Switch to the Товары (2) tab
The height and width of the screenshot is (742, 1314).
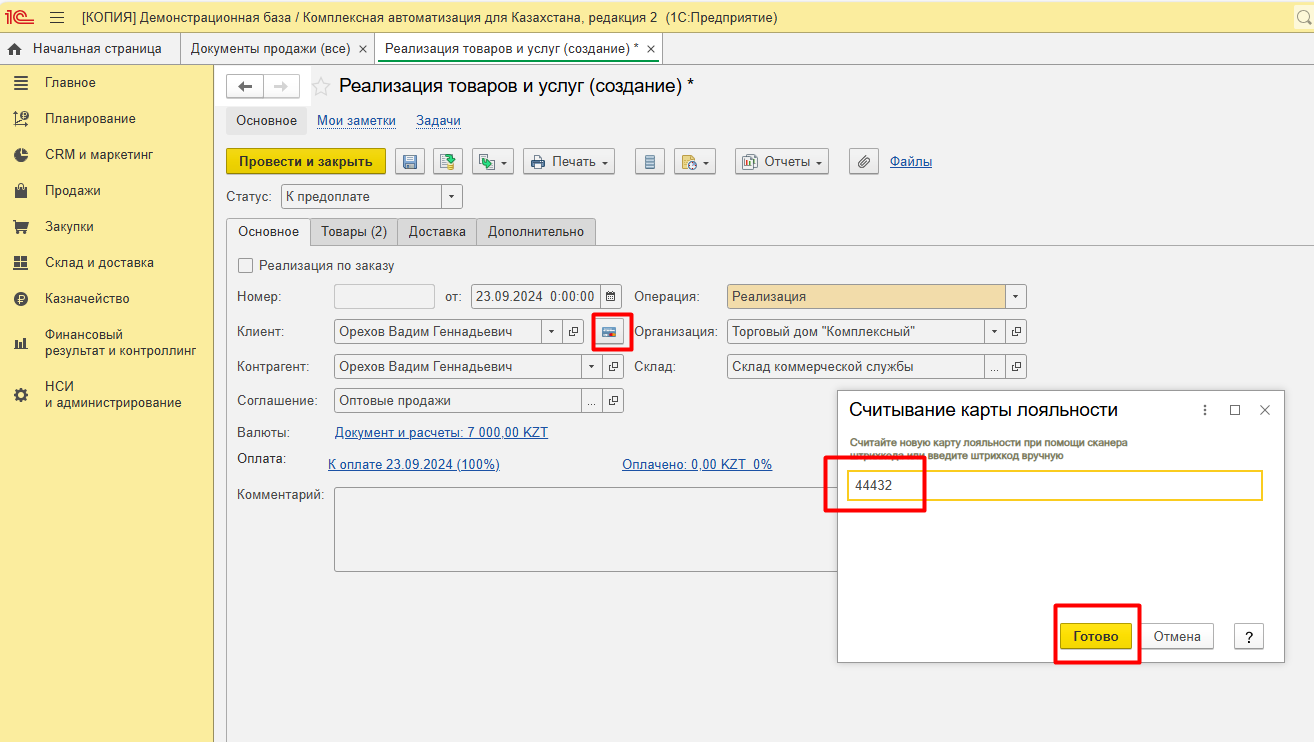click(353, 232)
